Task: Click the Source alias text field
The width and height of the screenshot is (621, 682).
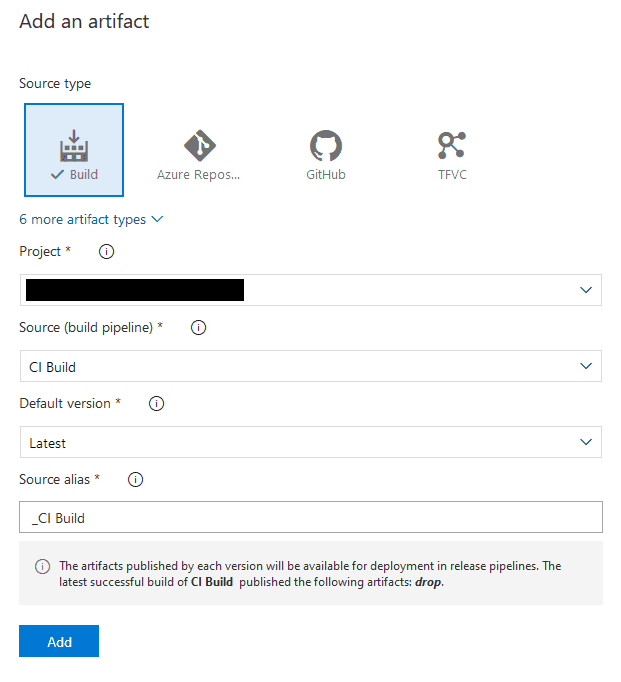Action: pos(310,518)
